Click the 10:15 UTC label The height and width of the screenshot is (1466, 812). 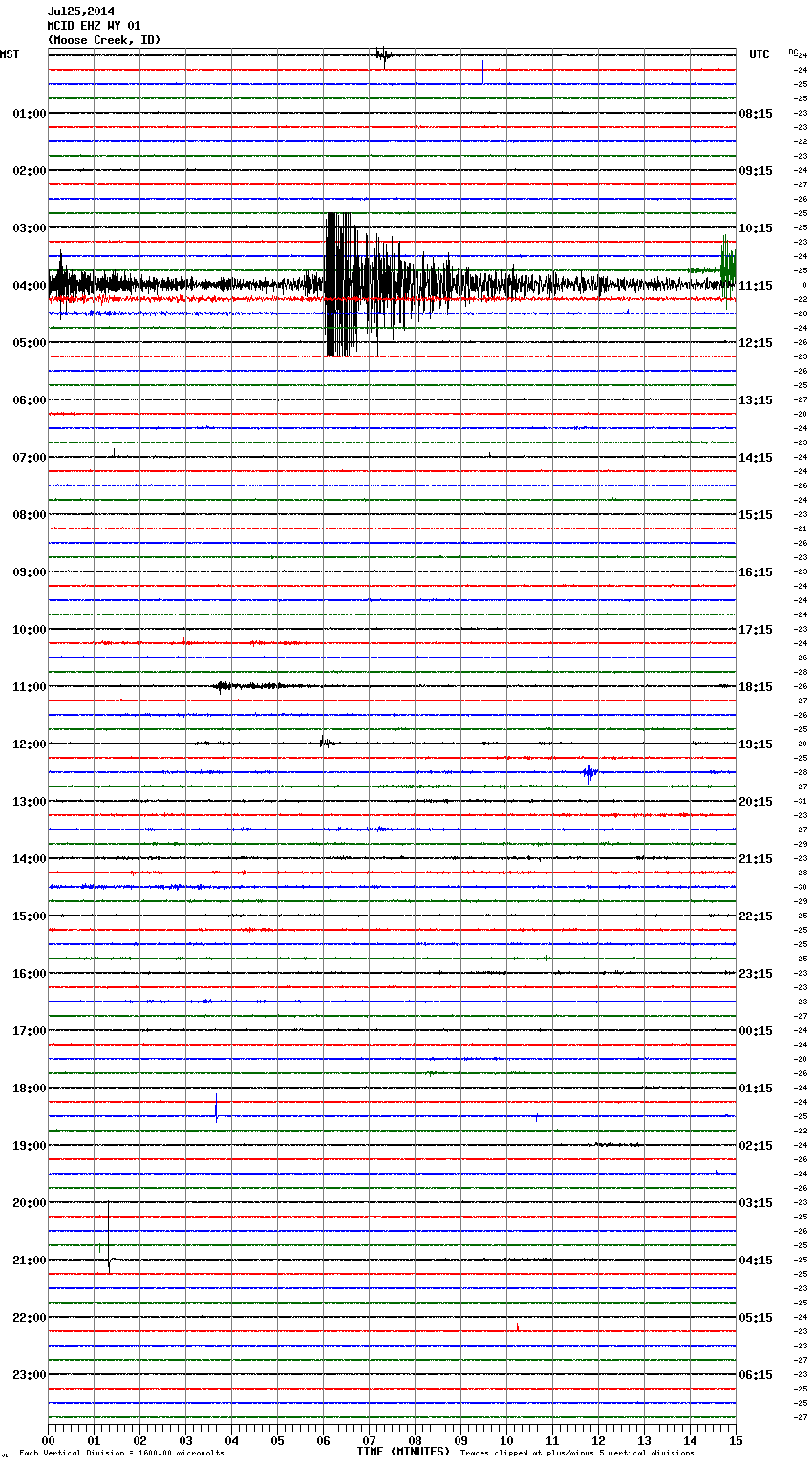pyautogui.click(x=756, y=228)
